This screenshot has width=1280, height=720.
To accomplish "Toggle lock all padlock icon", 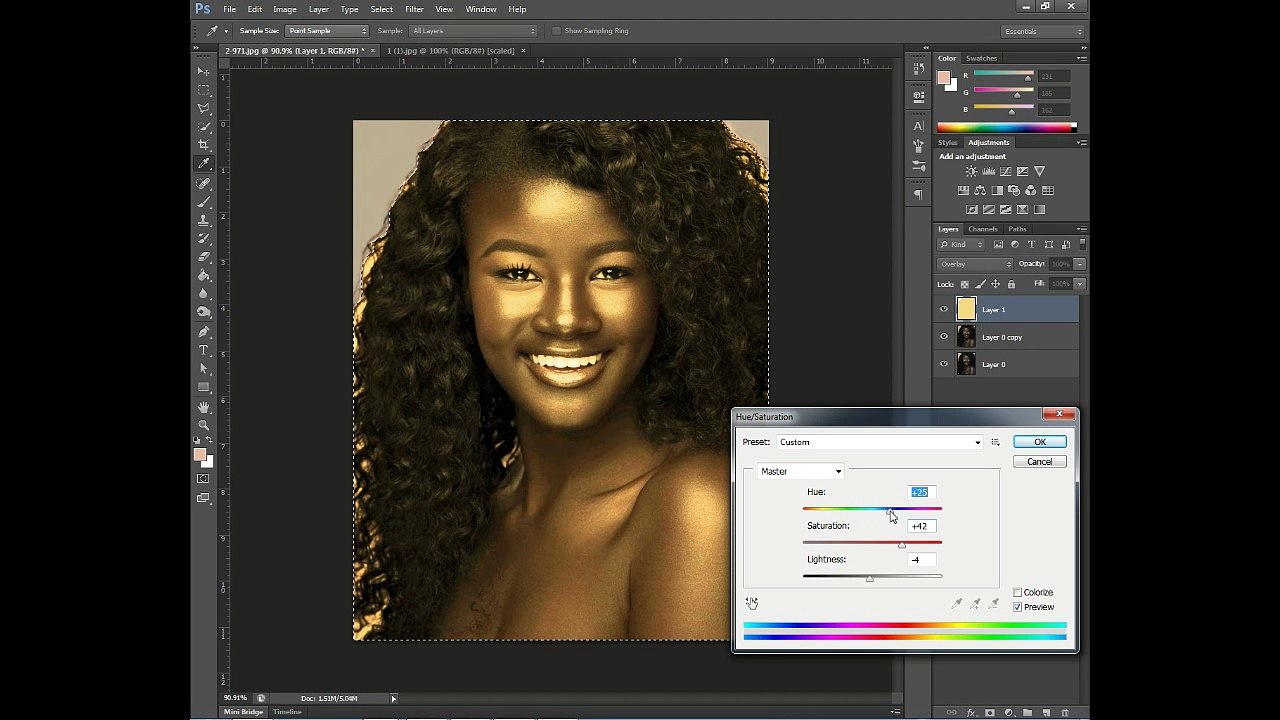I will point(1011,284).
